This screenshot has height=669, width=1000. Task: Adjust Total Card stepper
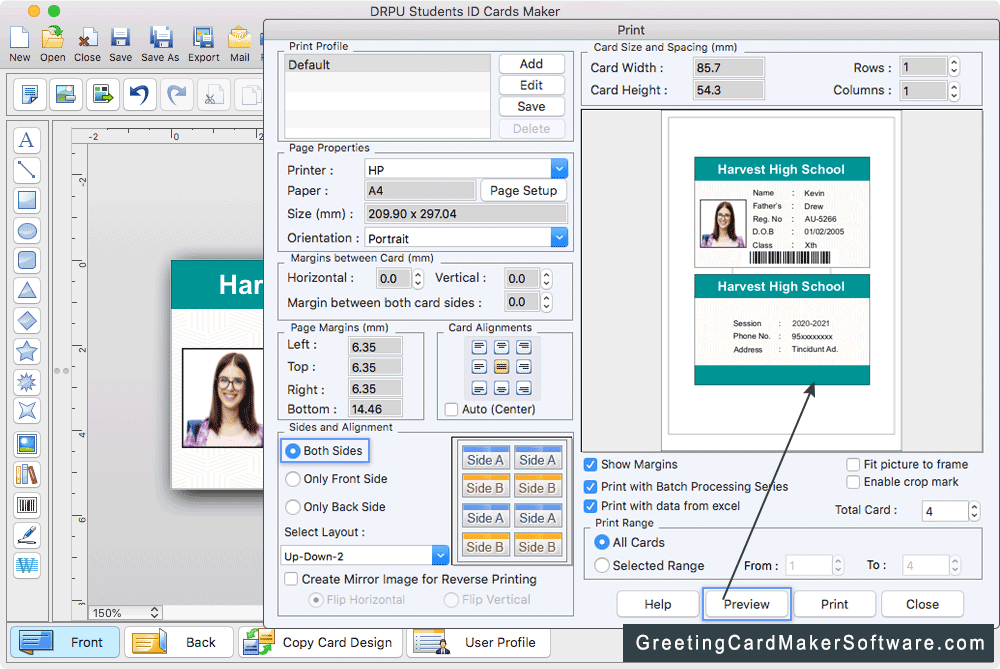click(974, 511)
